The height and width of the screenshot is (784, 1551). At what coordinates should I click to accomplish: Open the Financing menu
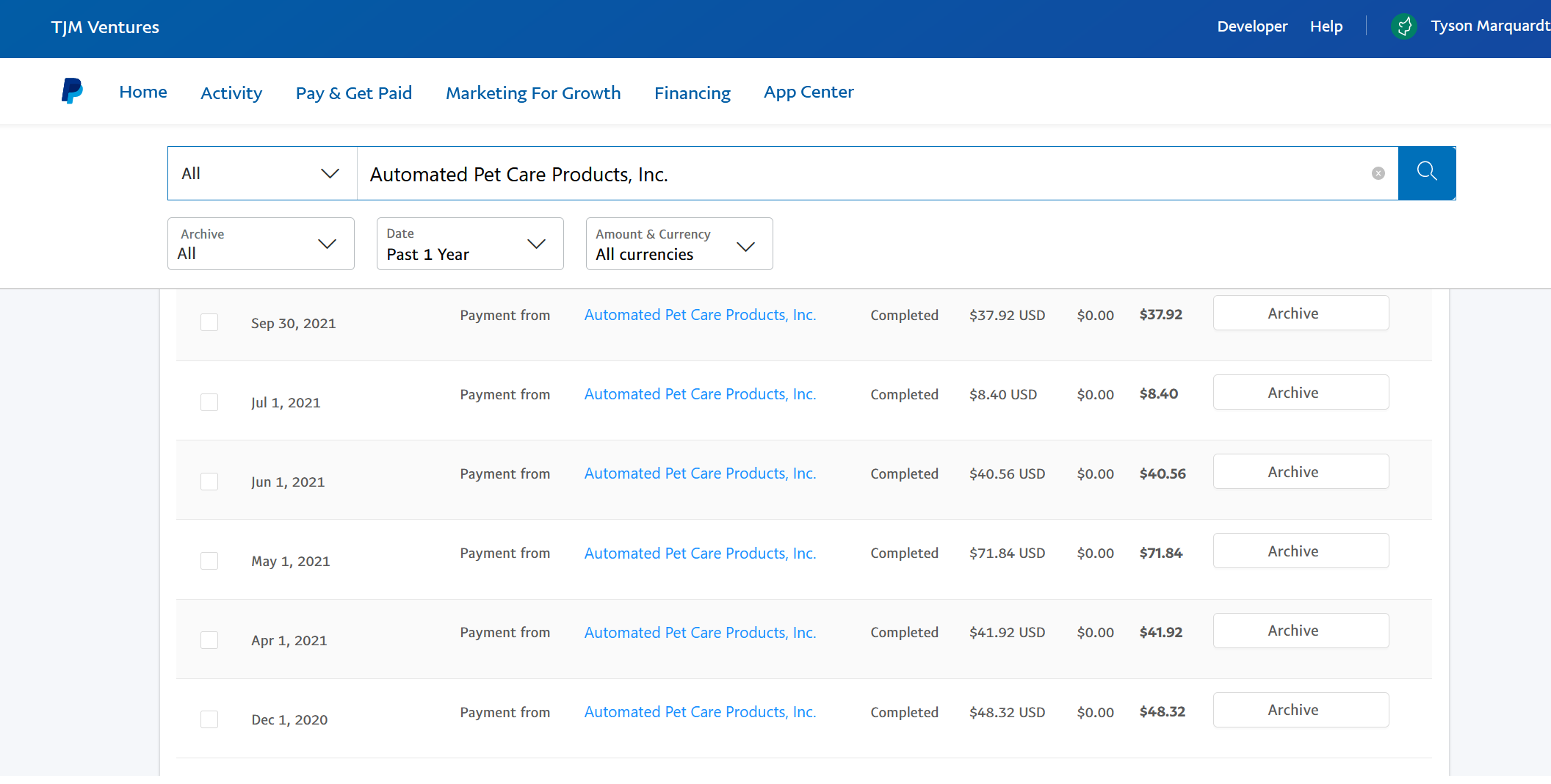click(693, 93)
